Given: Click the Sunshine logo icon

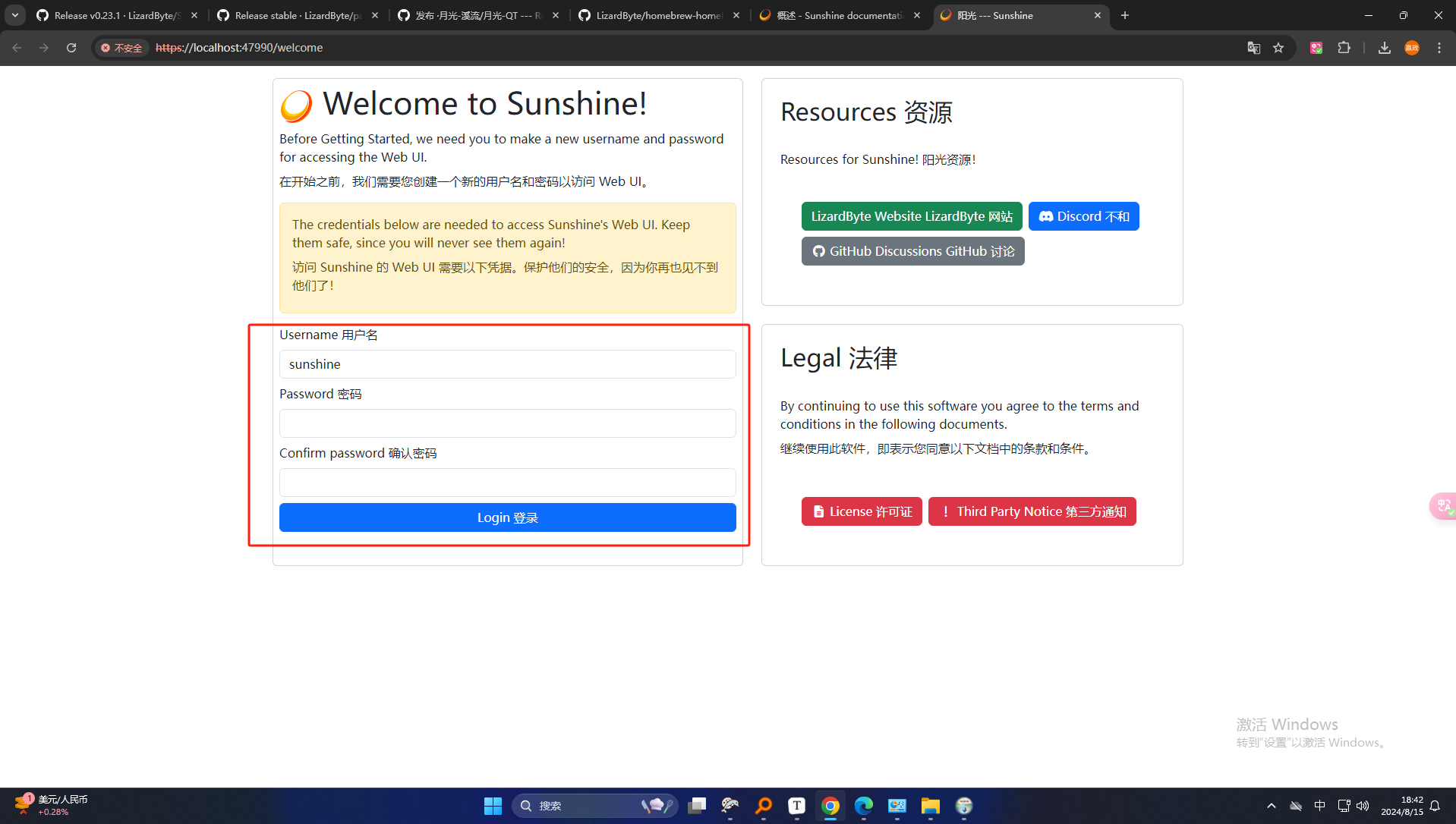Looking at the screenshot, I should click(x=296, y=105).
